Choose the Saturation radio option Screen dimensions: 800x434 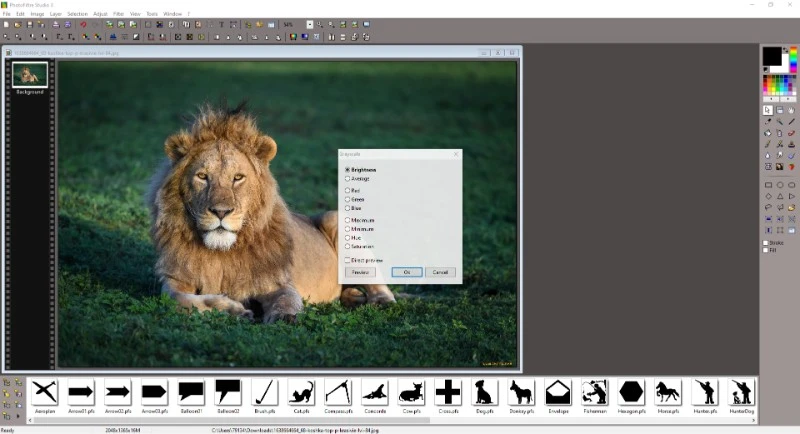347,246
